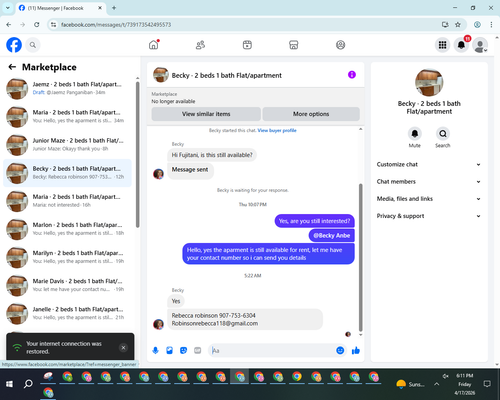Open Janelle apartment conversation
The image size is (500, 400).
tap(67, 314)
